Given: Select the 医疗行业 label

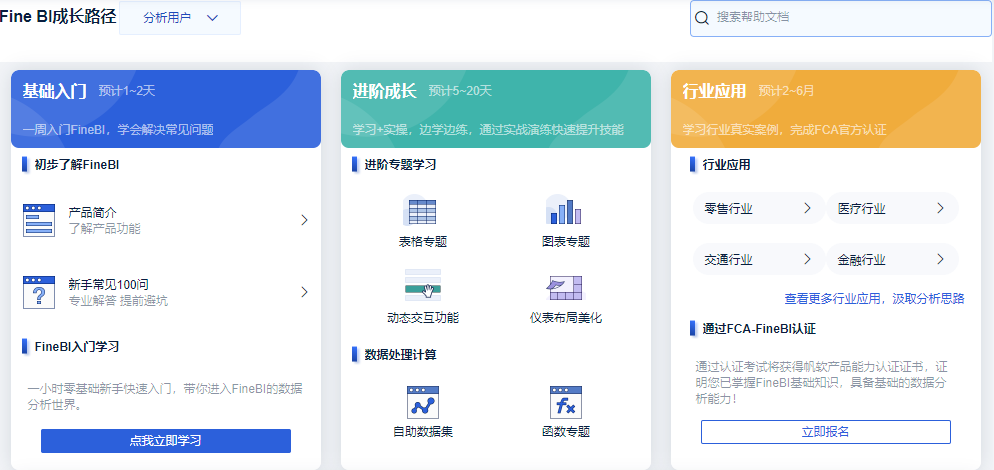Looking at the screenshot, I should tap(862, 209).
